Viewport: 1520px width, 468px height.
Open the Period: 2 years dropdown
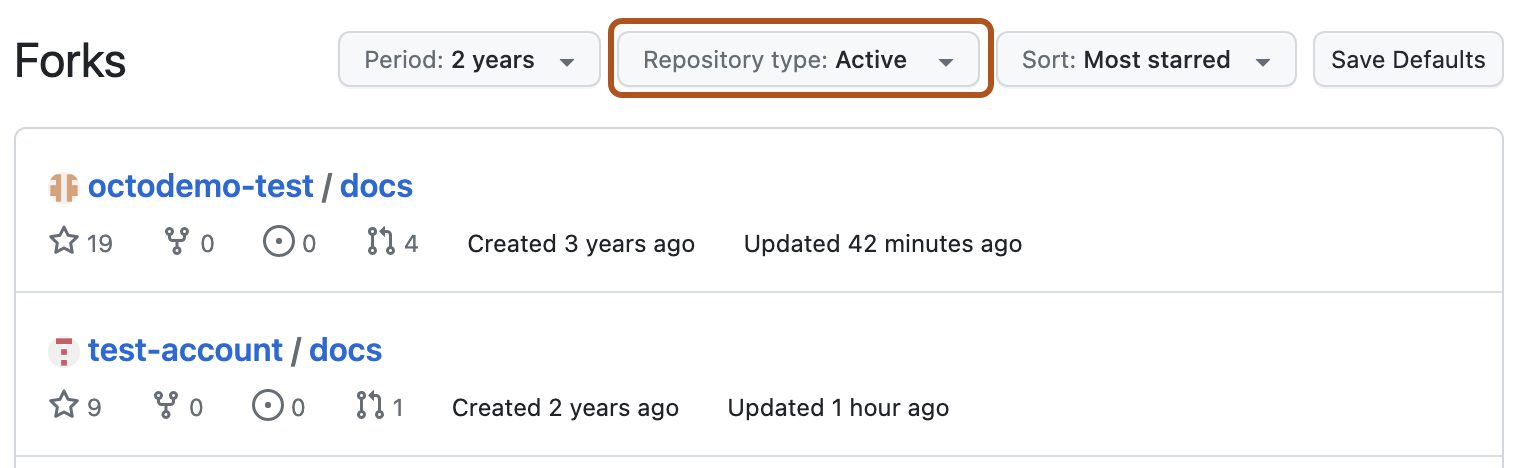469,60
